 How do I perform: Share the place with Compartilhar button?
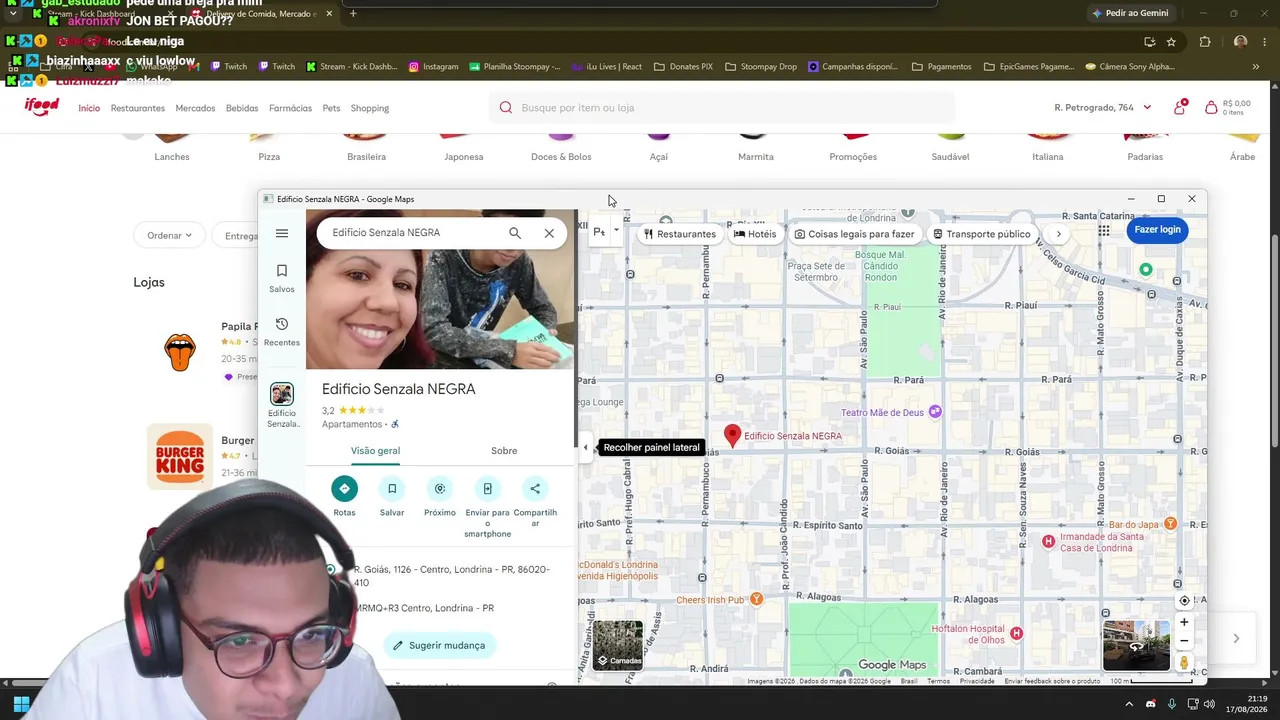pyautogui.click(x=535, y=502)
